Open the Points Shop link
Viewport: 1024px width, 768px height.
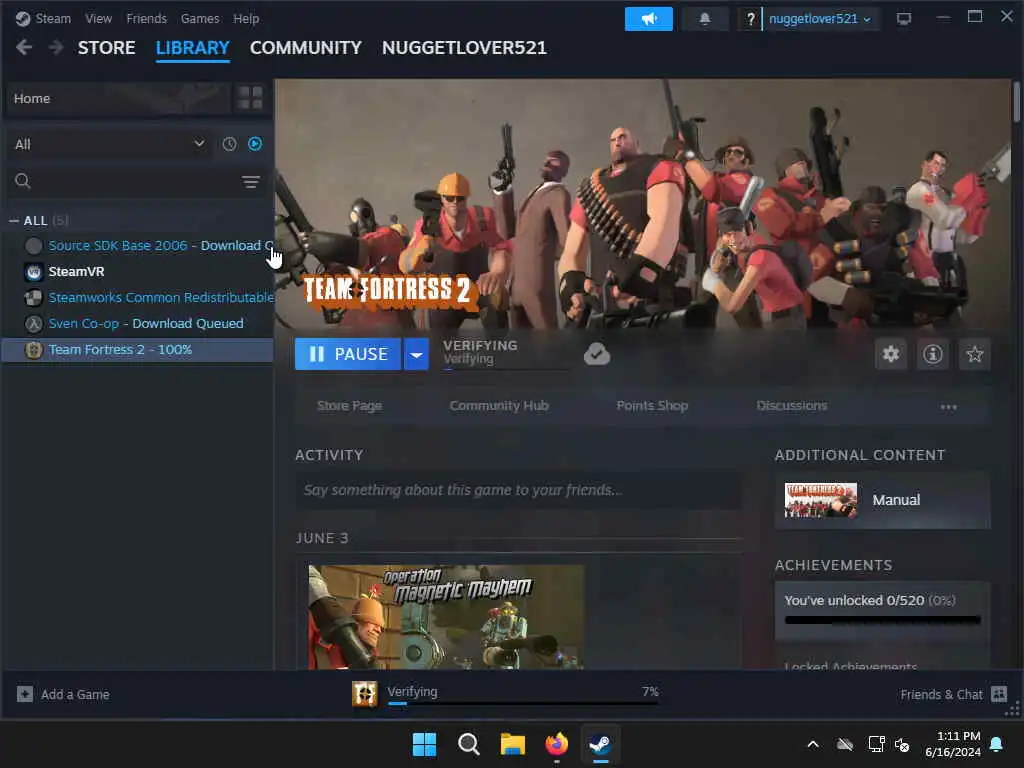[x=652, y=406]
